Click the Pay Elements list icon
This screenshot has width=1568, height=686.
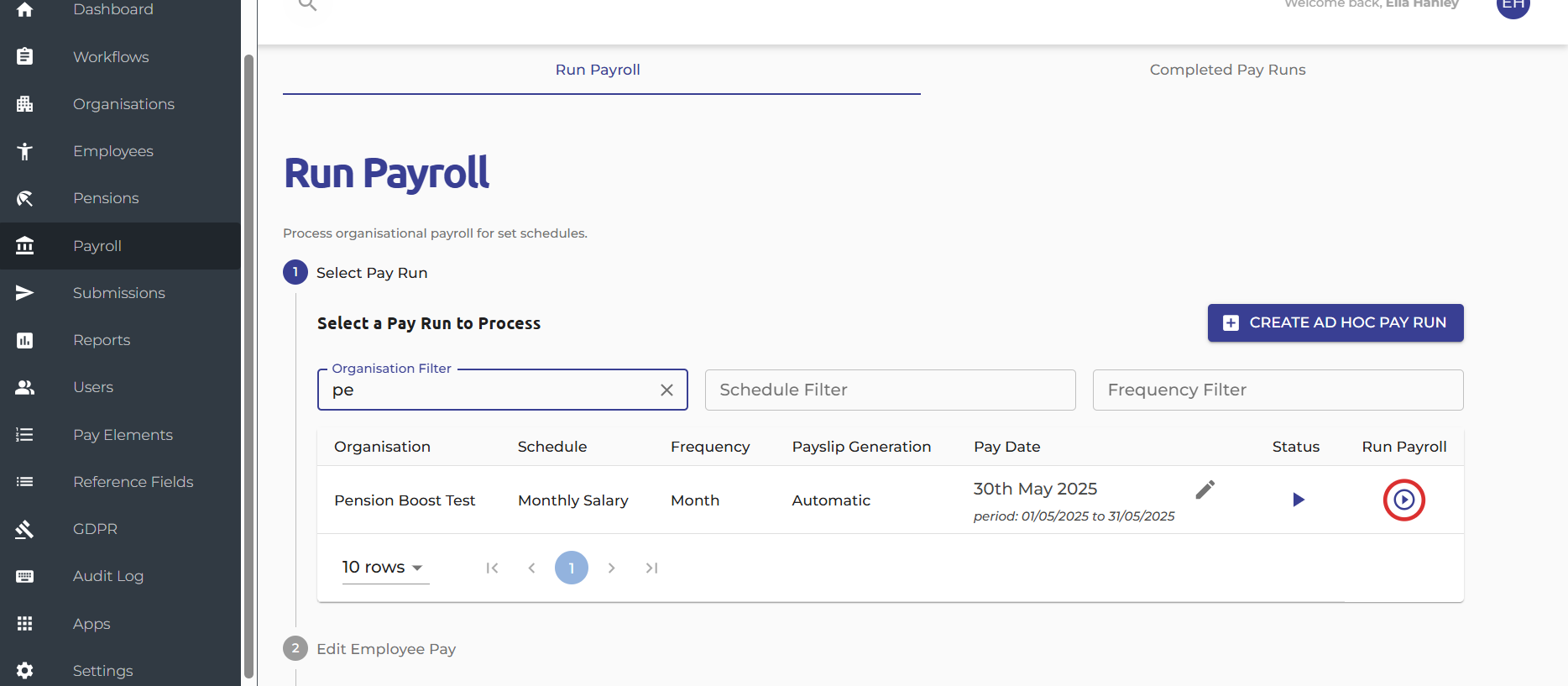[25, 435]
